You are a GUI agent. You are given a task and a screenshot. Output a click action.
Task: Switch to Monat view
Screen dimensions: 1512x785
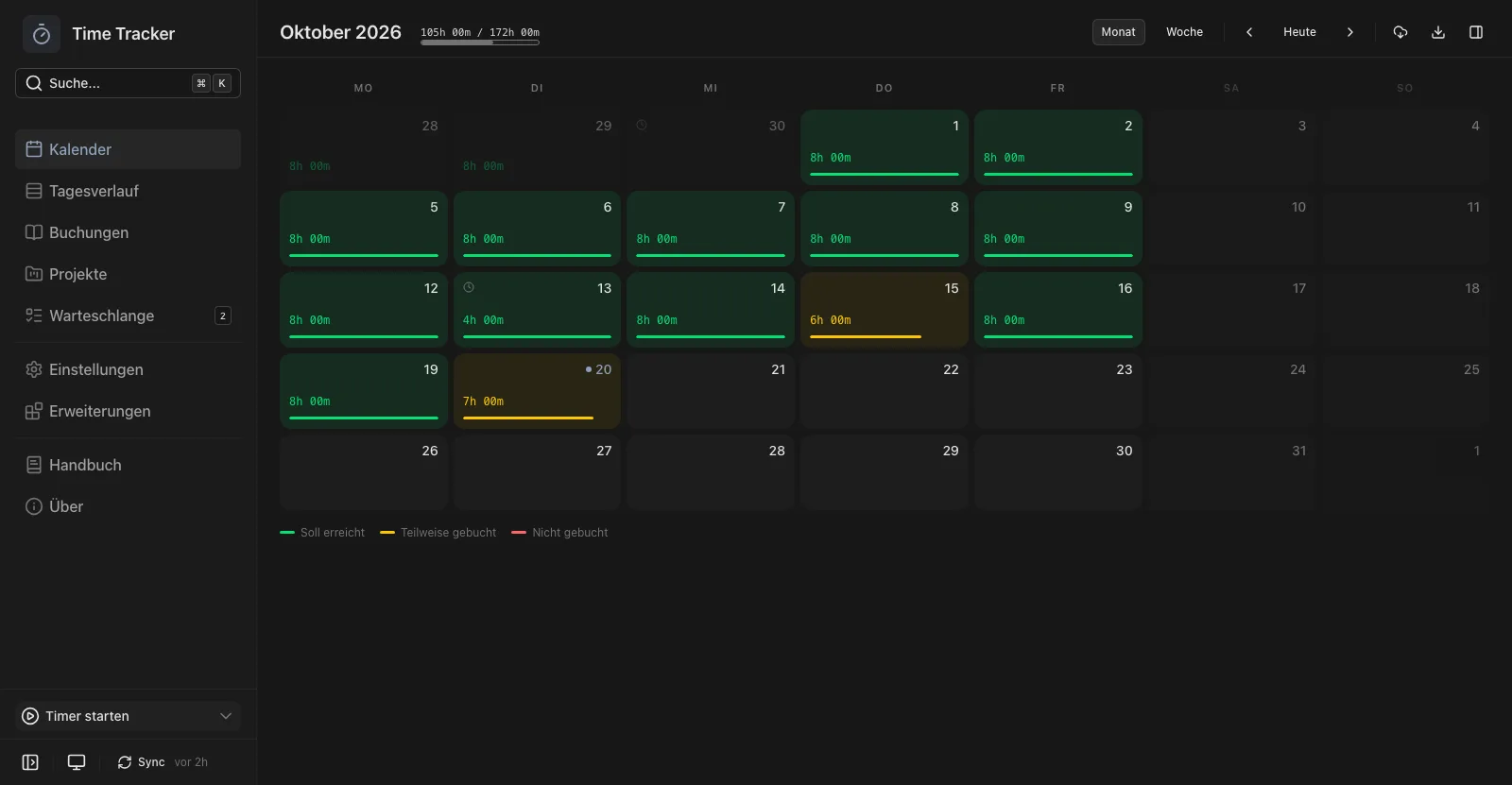tap(1119, 32)
